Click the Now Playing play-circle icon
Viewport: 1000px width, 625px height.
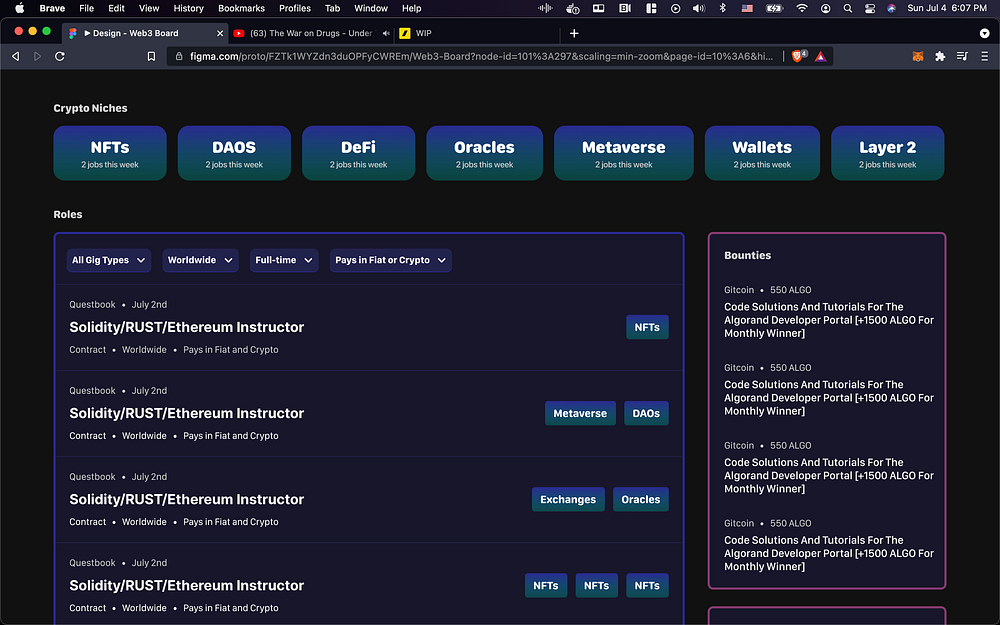click(x=675, y=8)
